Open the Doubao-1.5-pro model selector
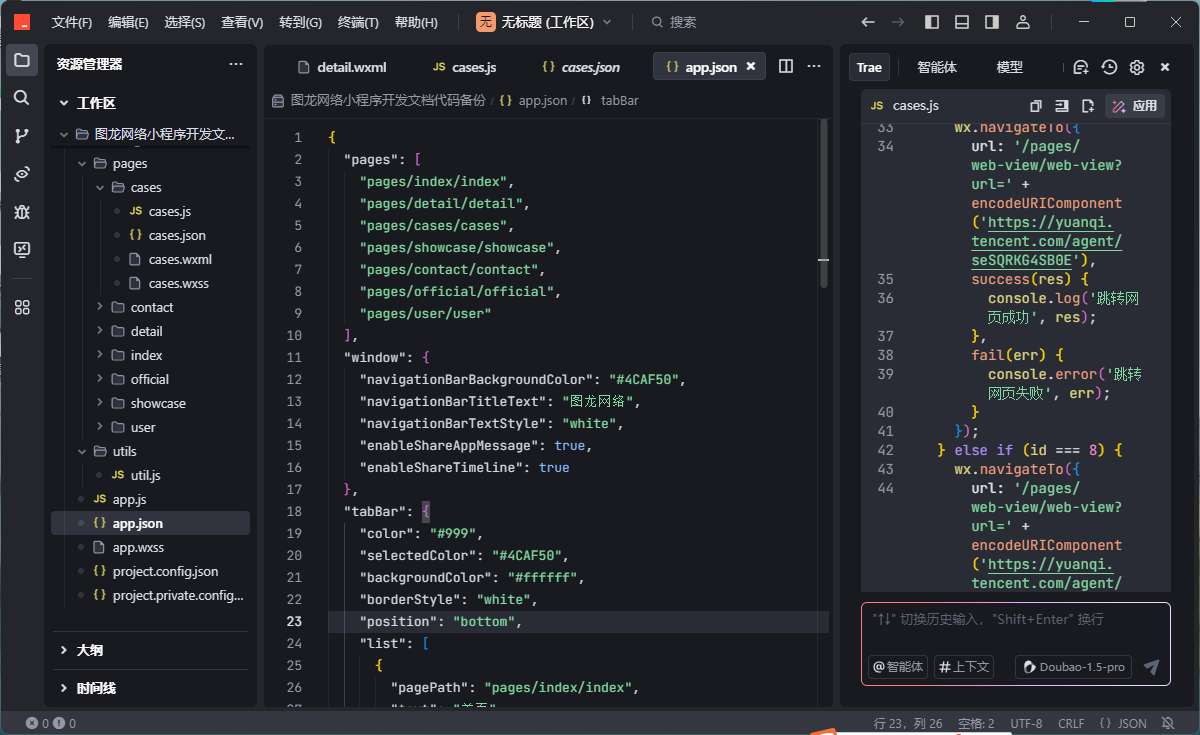1200x735 pixels. click(x=1073, y=667)
